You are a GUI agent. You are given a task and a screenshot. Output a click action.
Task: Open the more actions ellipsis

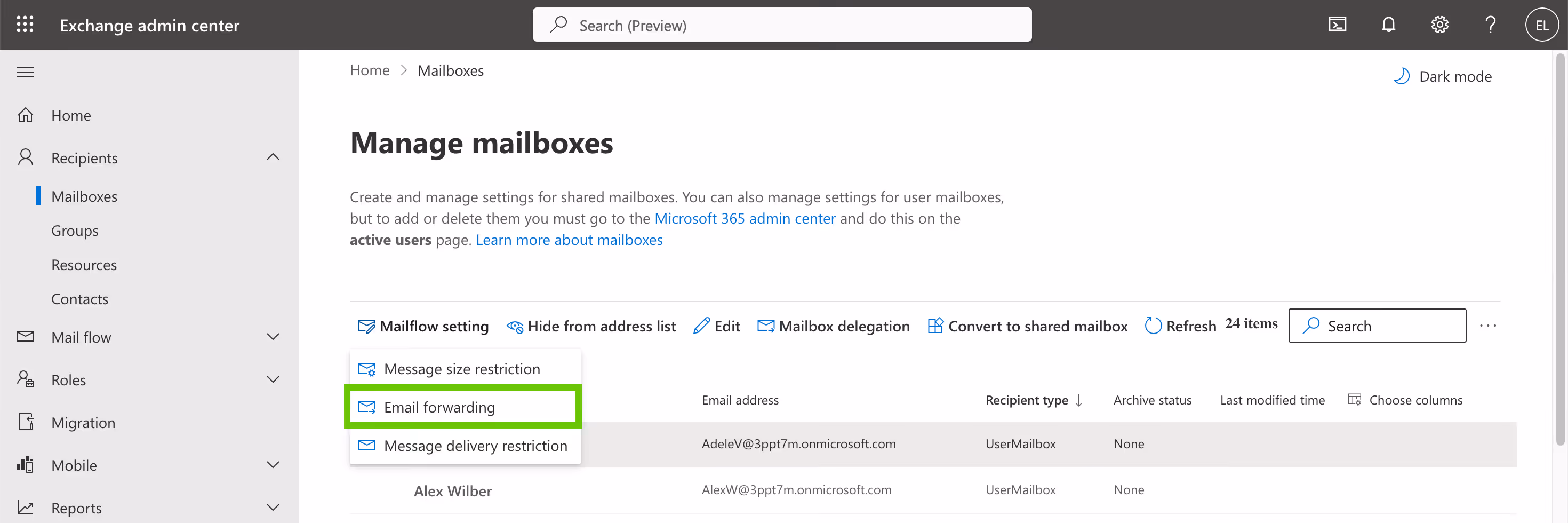point(1489,325)
